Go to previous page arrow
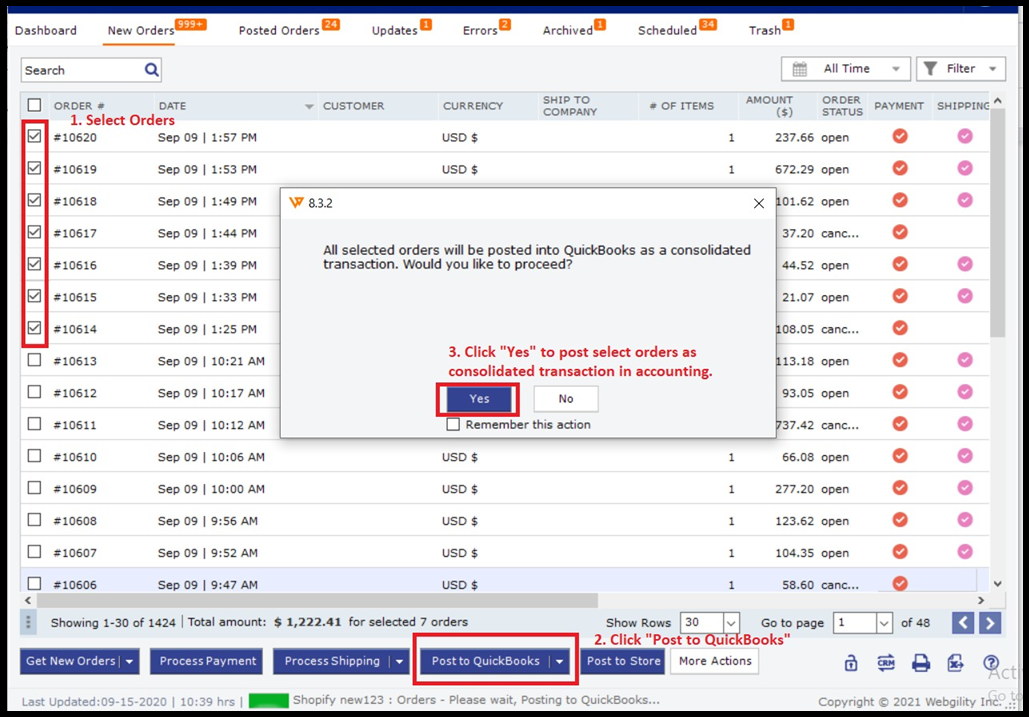Screen dimensions: 1029x717 [963, 623]
